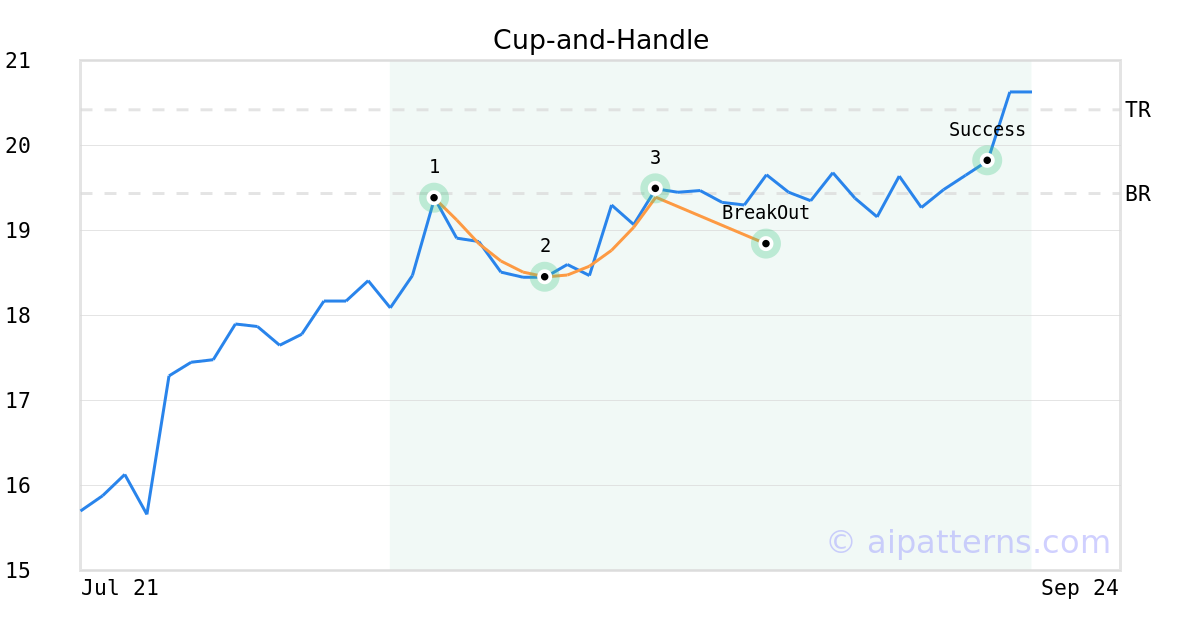Click the 21 y-axis price label

[18, 61]
